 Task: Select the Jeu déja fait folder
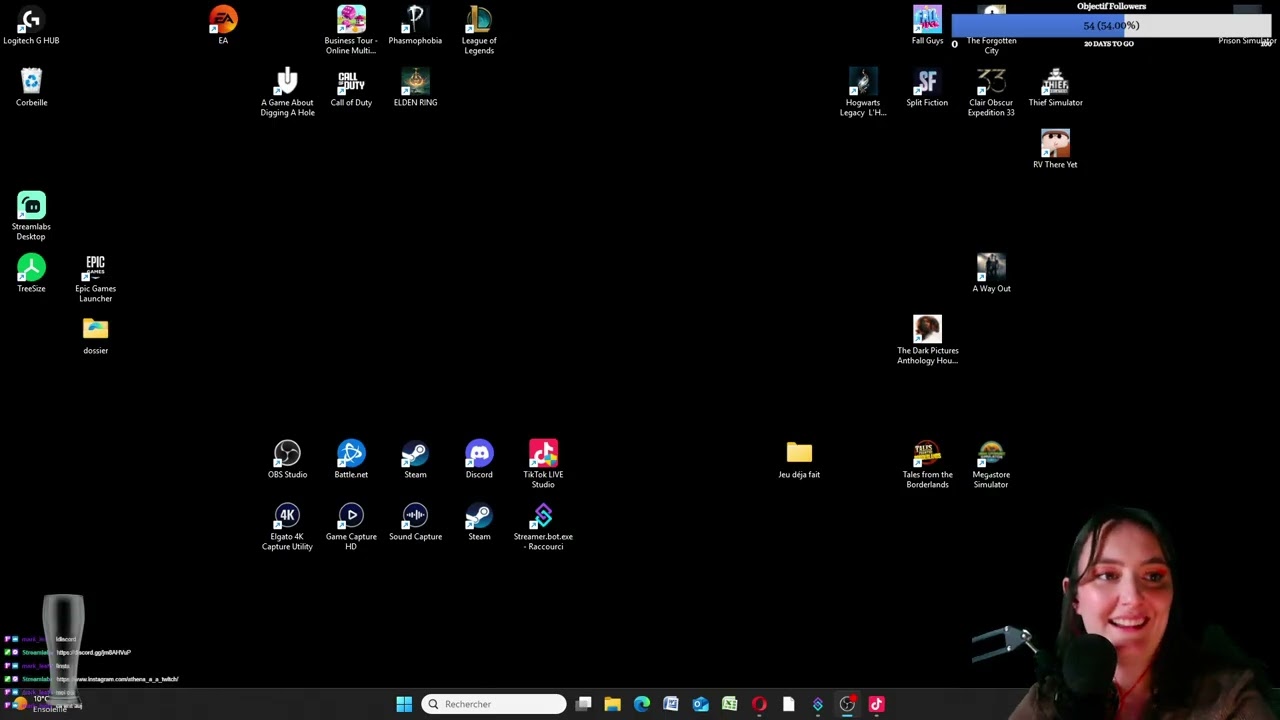(799, 459)
